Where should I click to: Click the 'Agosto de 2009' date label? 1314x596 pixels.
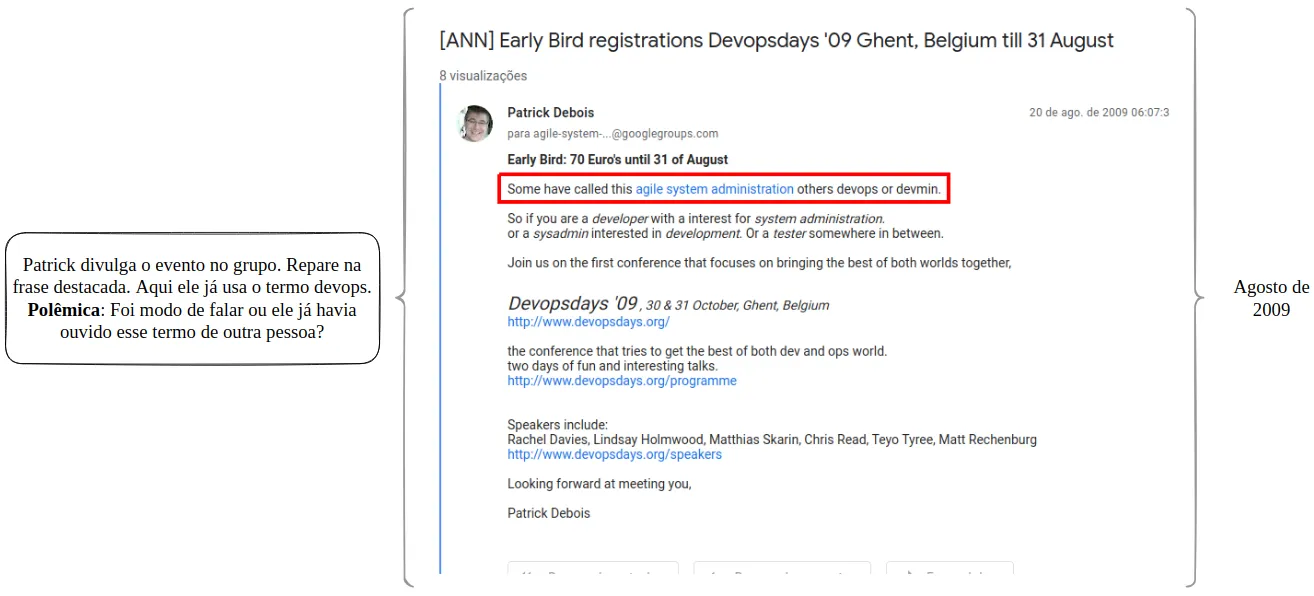coord(1271,298)
